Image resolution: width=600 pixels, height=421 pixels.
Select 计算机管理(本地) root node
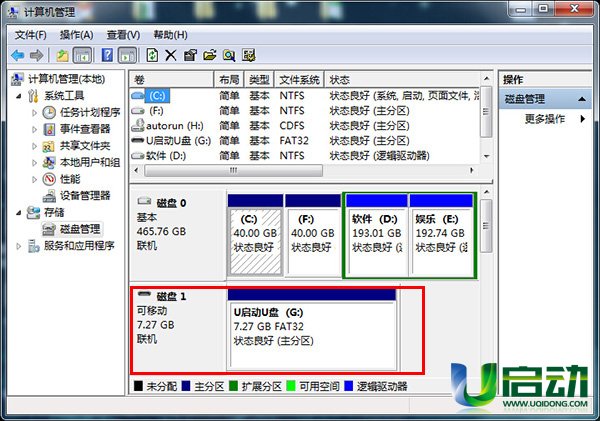pyautogui.click(x=67, y=79)
